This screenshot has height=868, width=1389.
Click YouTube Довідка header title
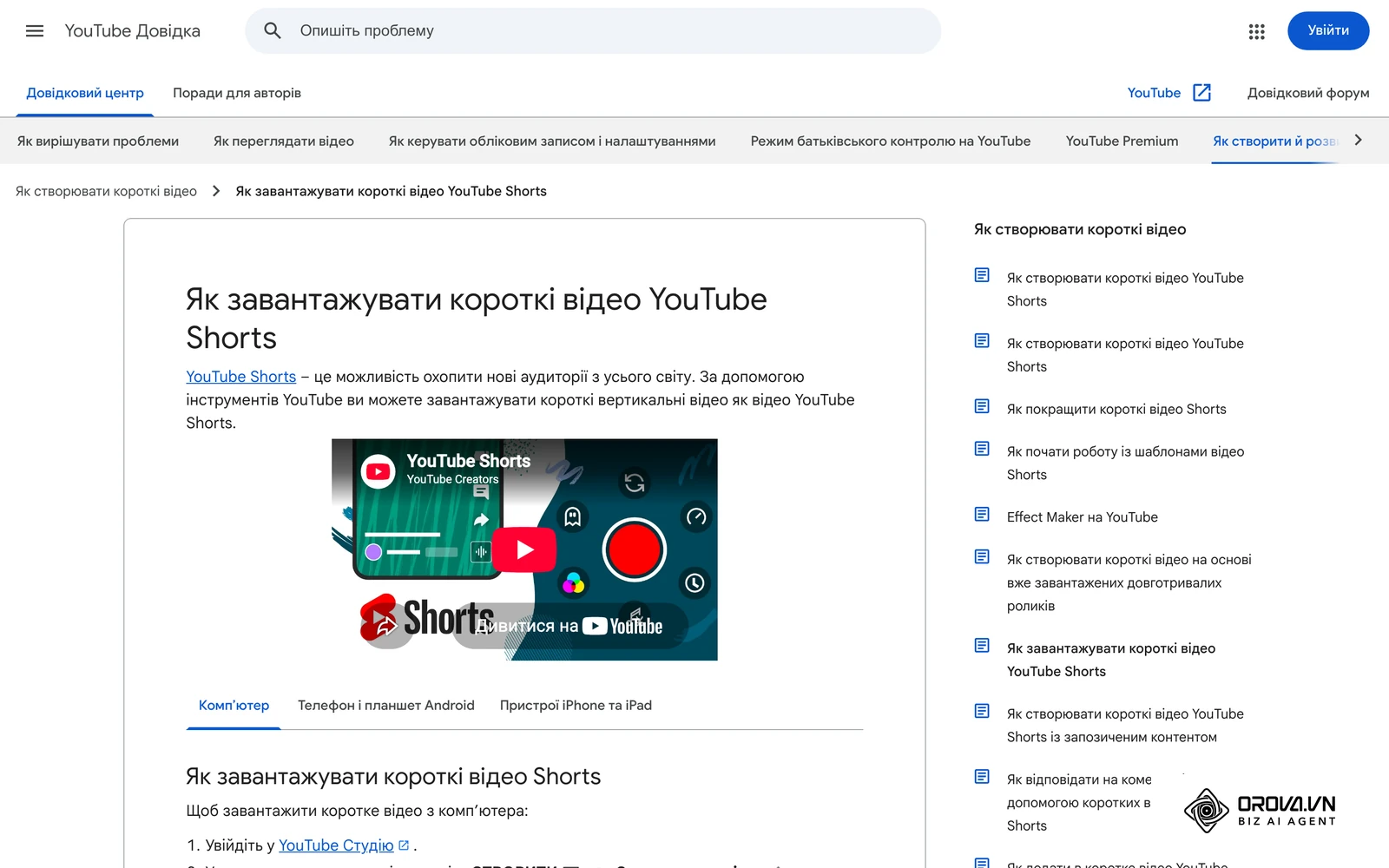point(132,31)
